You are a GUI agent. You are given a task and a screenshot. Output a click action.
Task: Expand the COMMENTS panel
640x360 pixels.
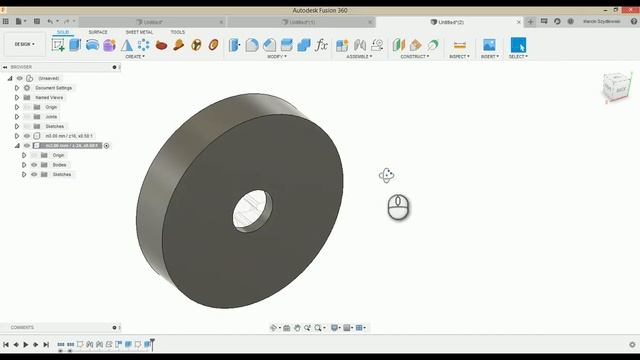(x=114, y=327)
